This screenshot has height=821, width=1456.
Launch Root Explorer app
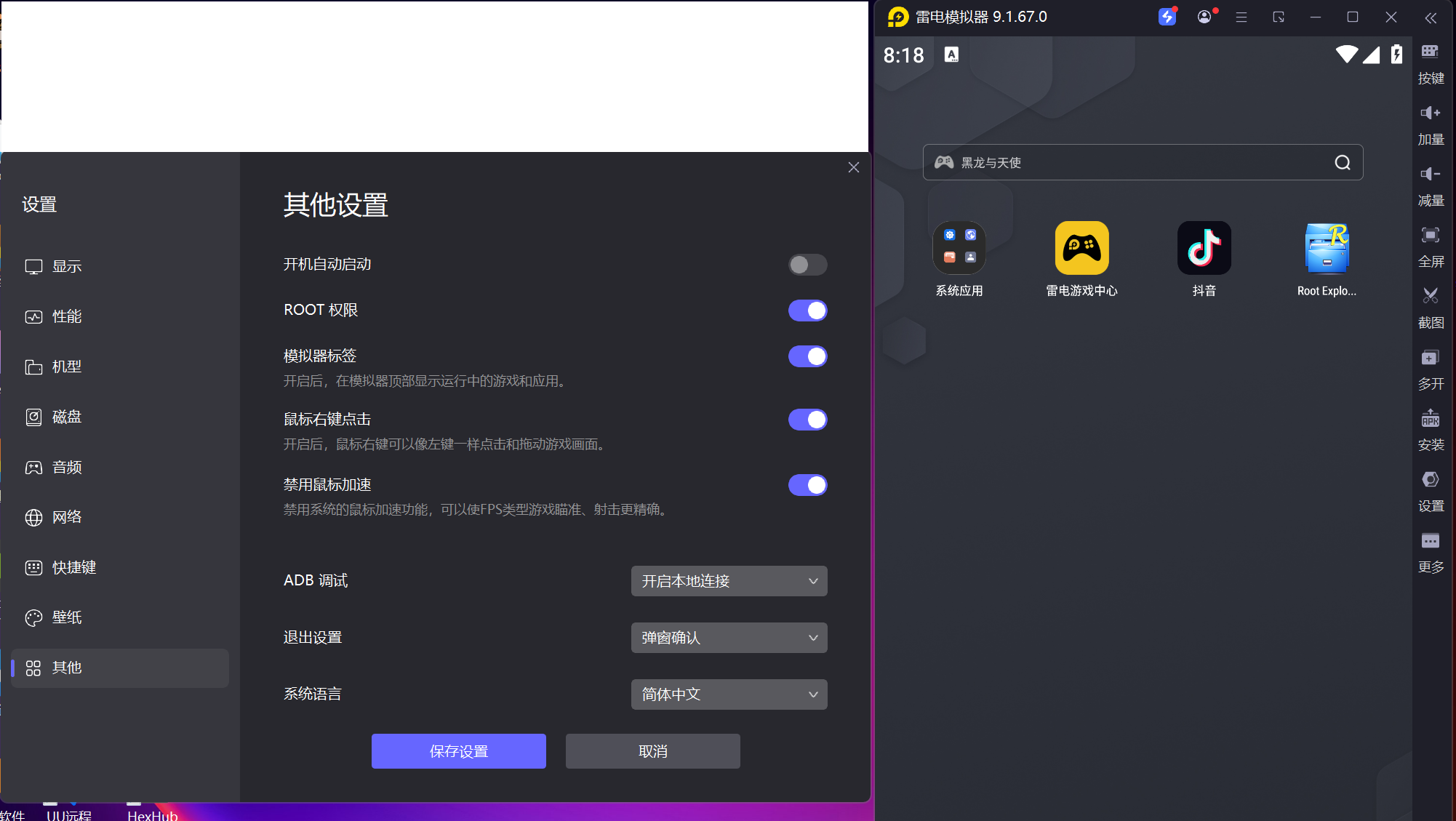tap(1326, 249)
